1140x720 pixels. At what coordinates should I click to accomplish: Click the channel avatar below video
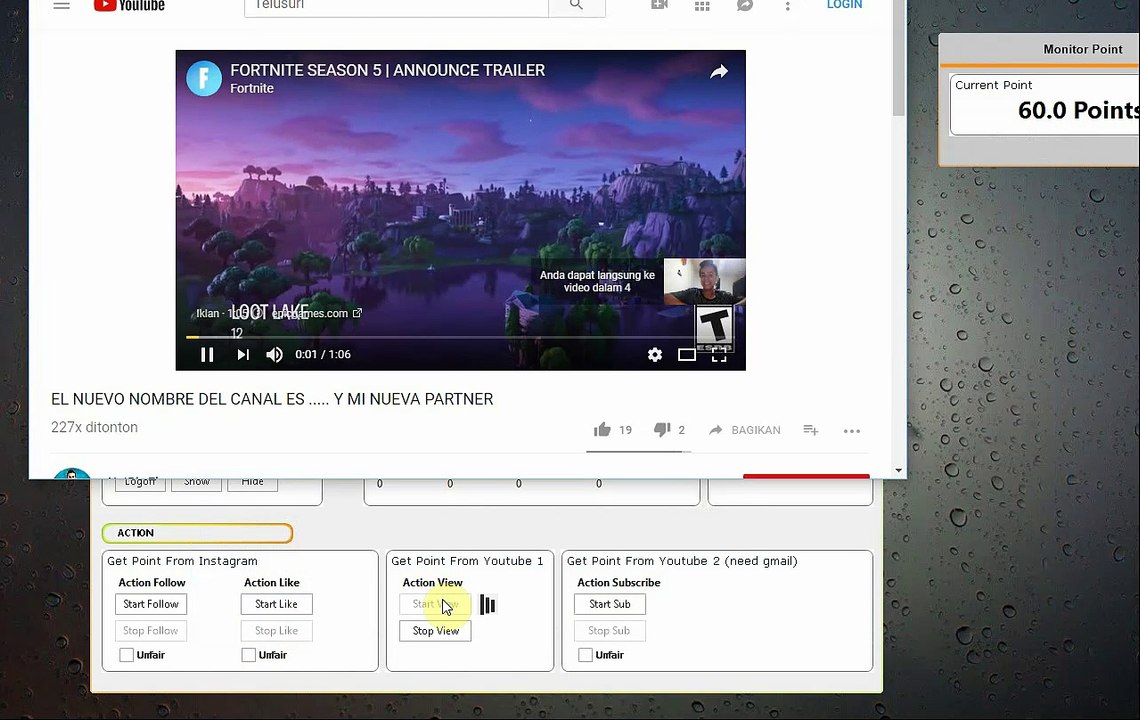[x=72, y=473]
